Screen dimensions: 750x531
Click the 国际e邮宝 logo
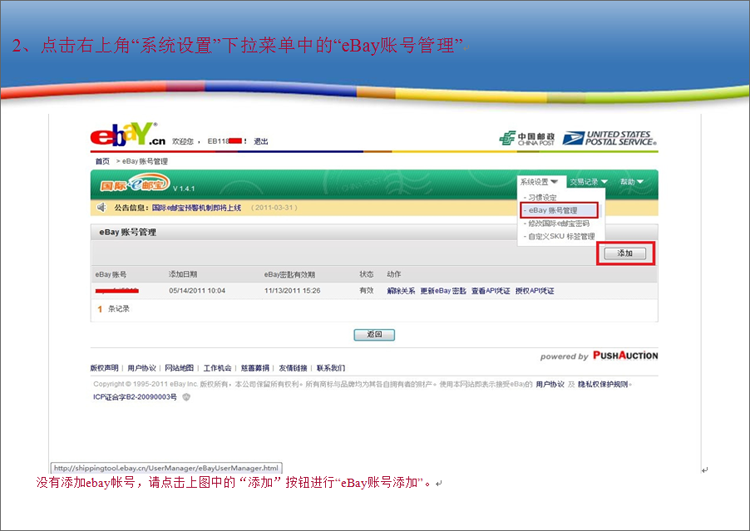[x=135, y=184]
